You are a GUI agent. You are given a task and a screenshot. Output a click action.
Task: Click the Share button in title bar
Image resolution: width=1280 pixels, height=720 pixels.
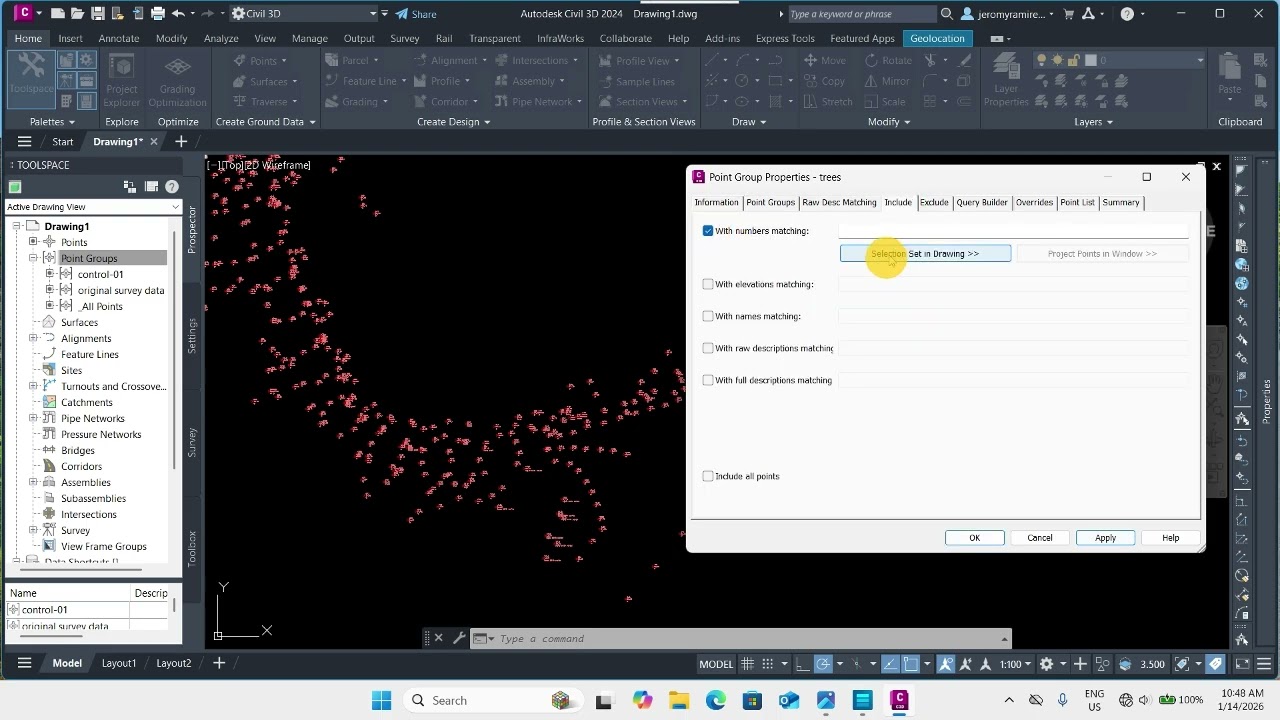416,14
